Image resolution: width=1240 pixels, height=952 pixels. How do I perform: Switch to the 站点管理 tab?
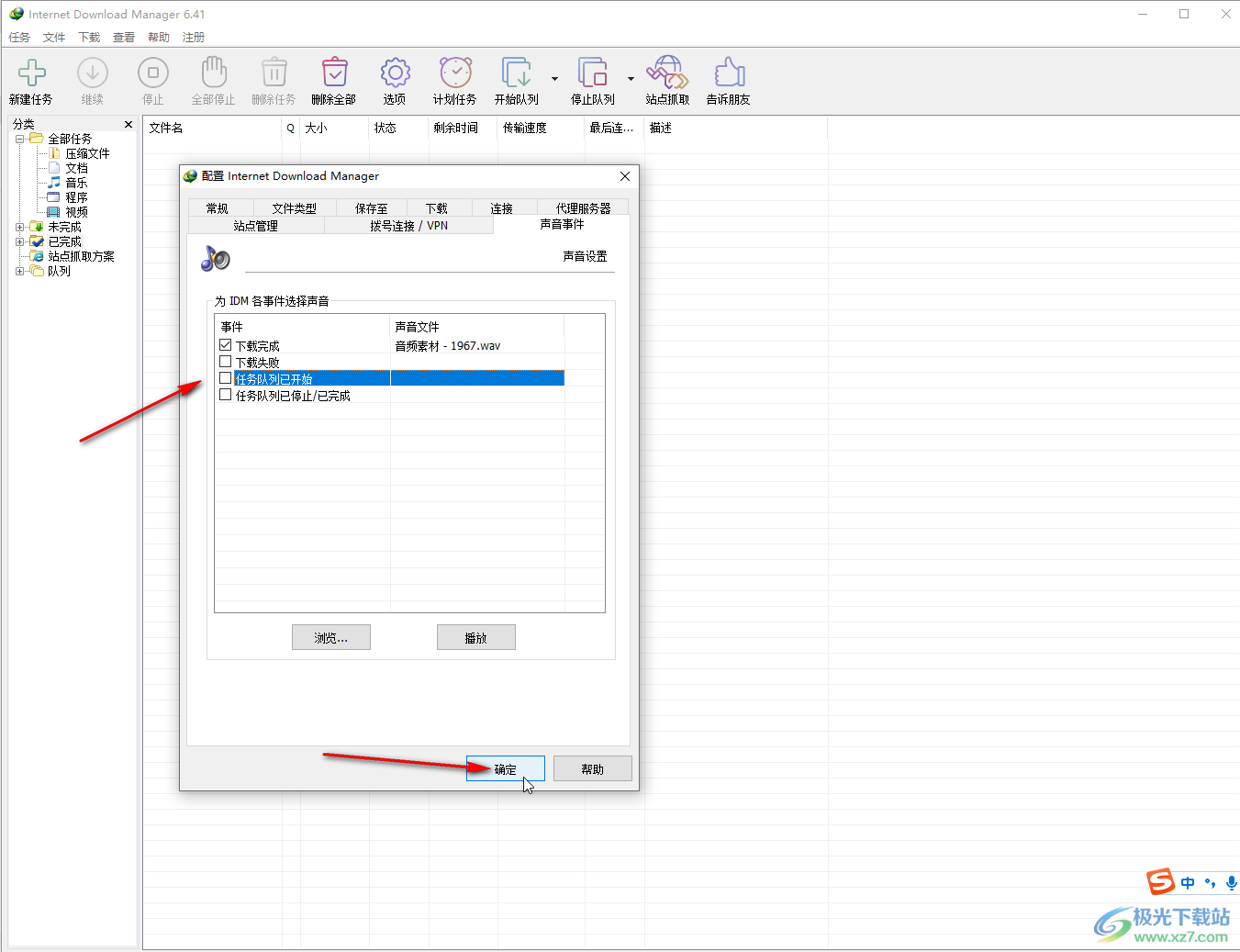(256, 226)
